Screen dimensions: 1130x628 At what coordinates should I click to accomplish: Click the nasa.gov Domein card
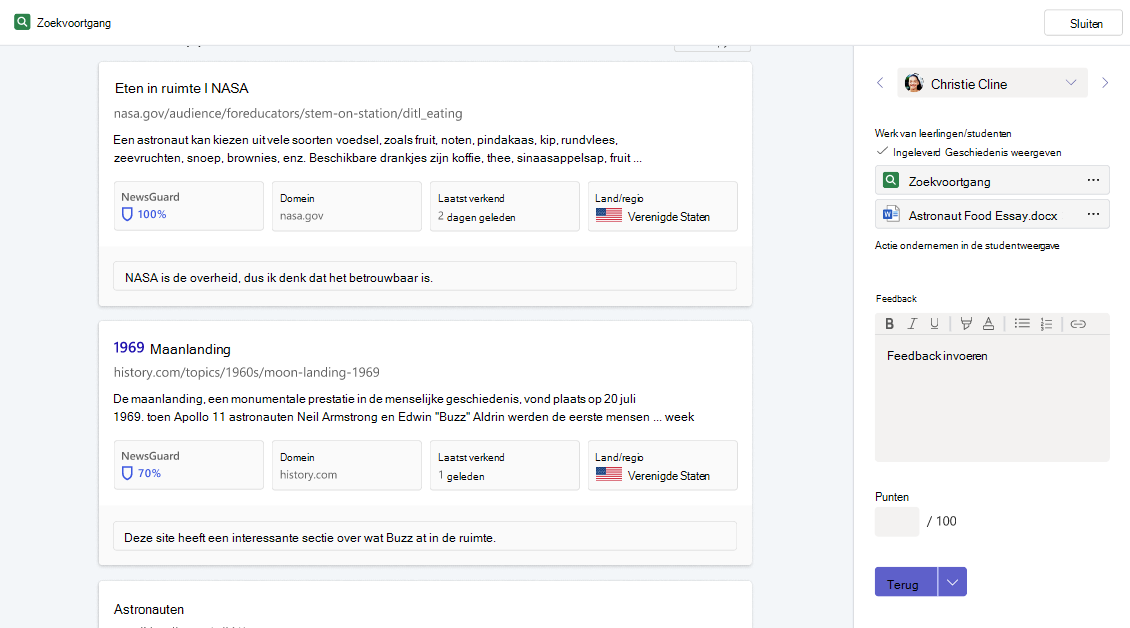(x=347, y=206)
